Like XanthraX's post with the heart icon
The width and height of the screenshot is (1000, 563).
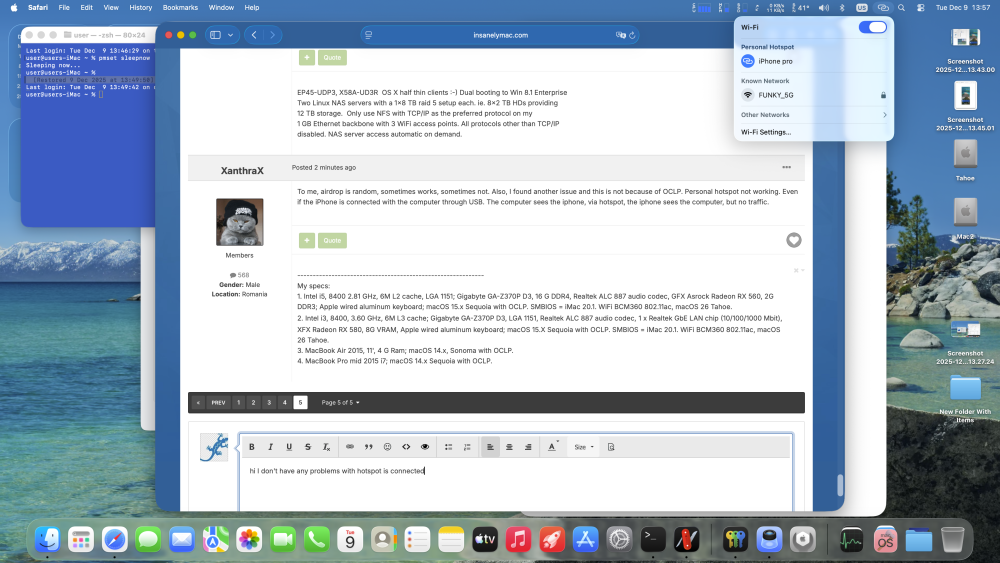pos(793,240)
